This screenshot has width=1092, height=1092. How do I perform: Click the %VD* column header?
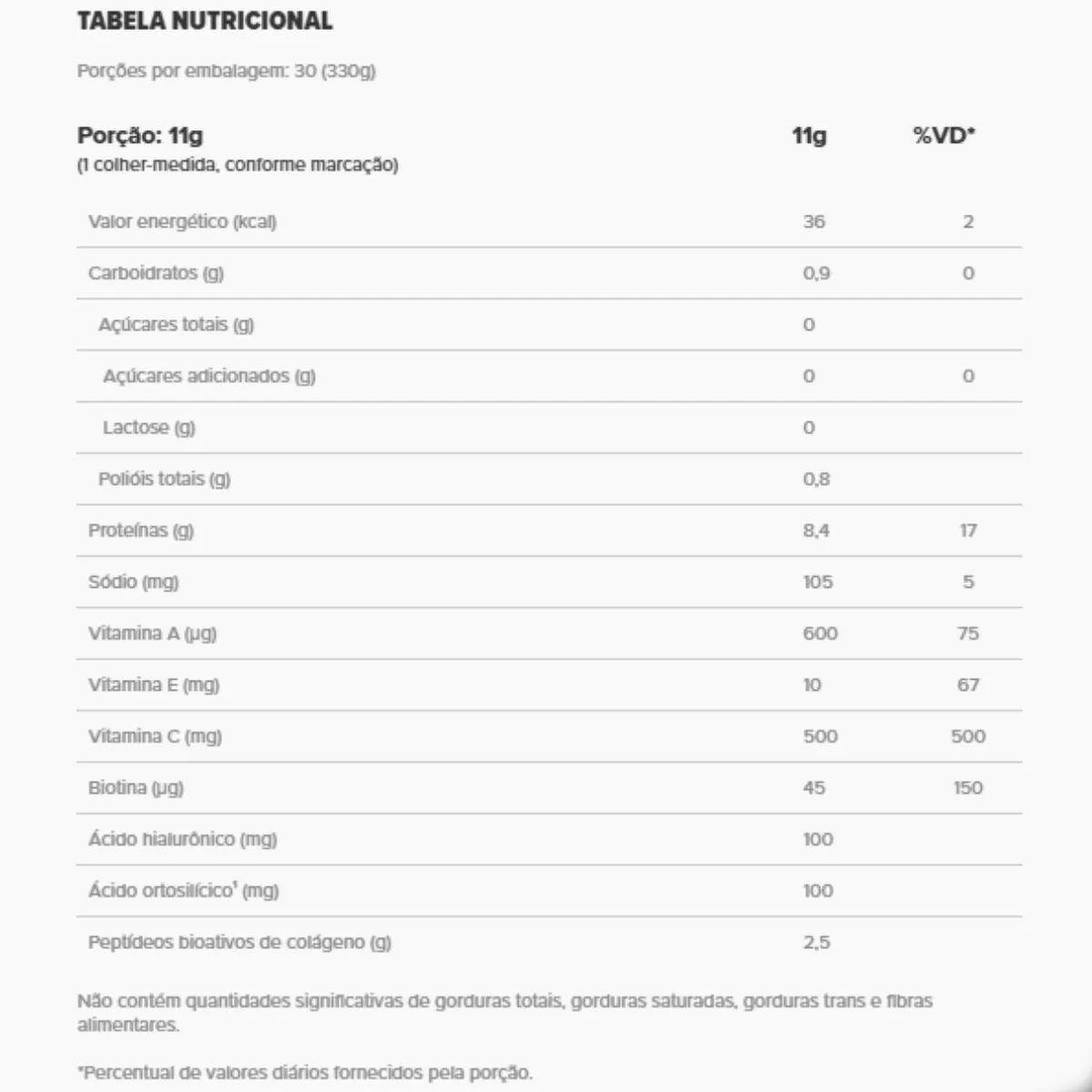[943, 136]
